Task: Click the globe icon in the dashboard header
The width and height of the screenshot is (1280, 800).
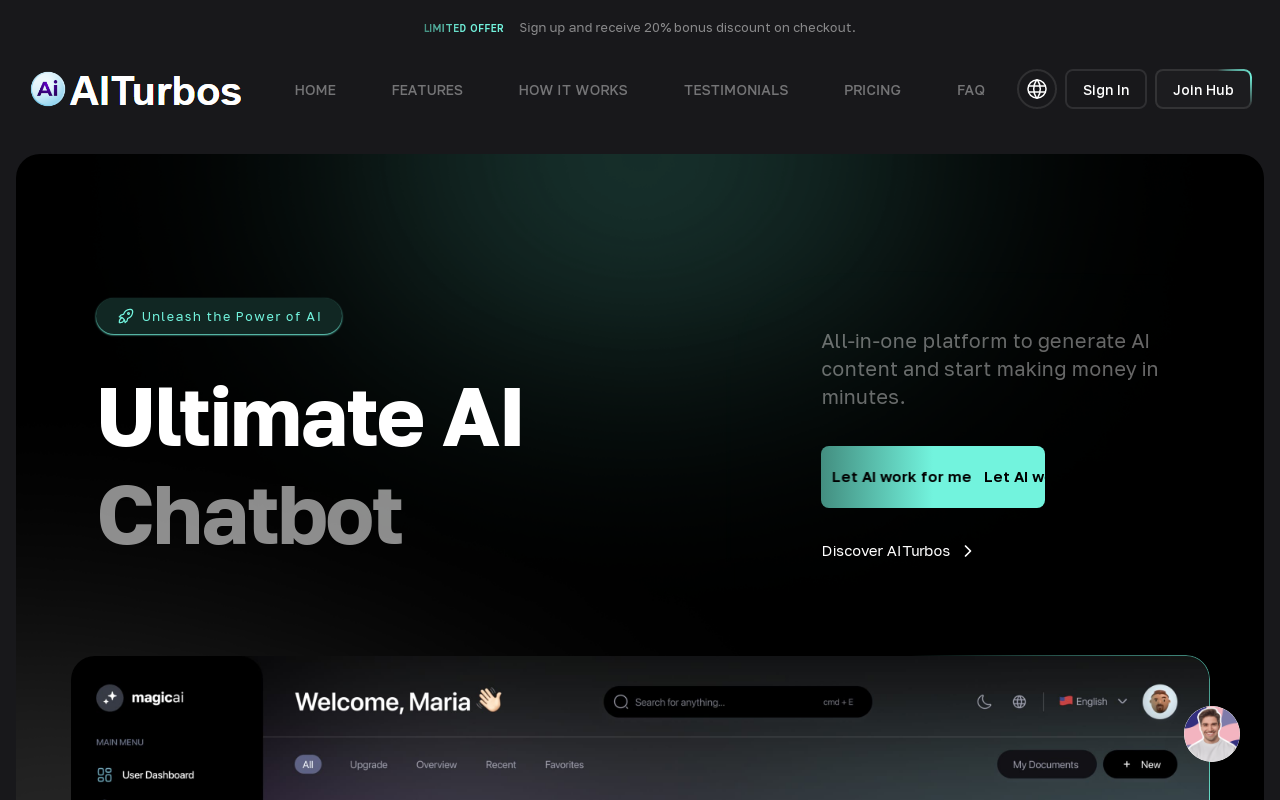Action: click(x=1019, y=702)
